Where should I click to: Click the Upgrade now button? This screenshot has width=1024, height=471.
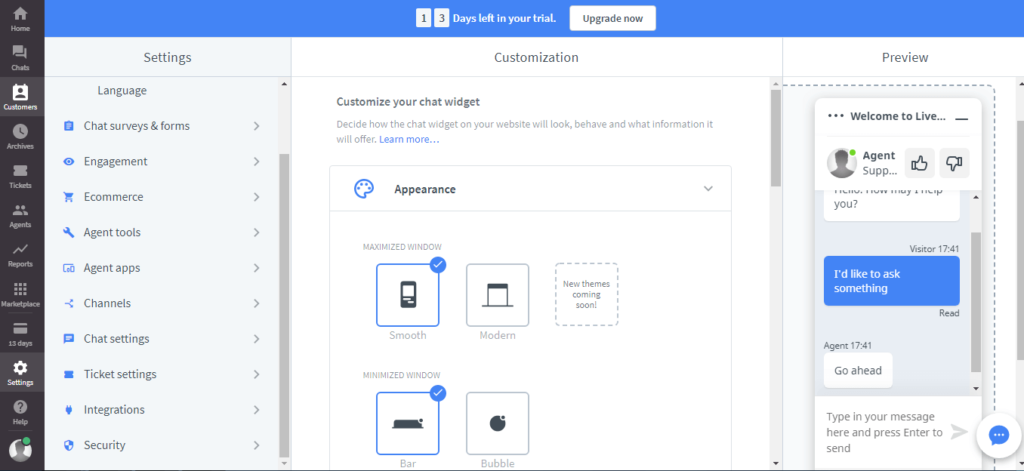[613, 18]
